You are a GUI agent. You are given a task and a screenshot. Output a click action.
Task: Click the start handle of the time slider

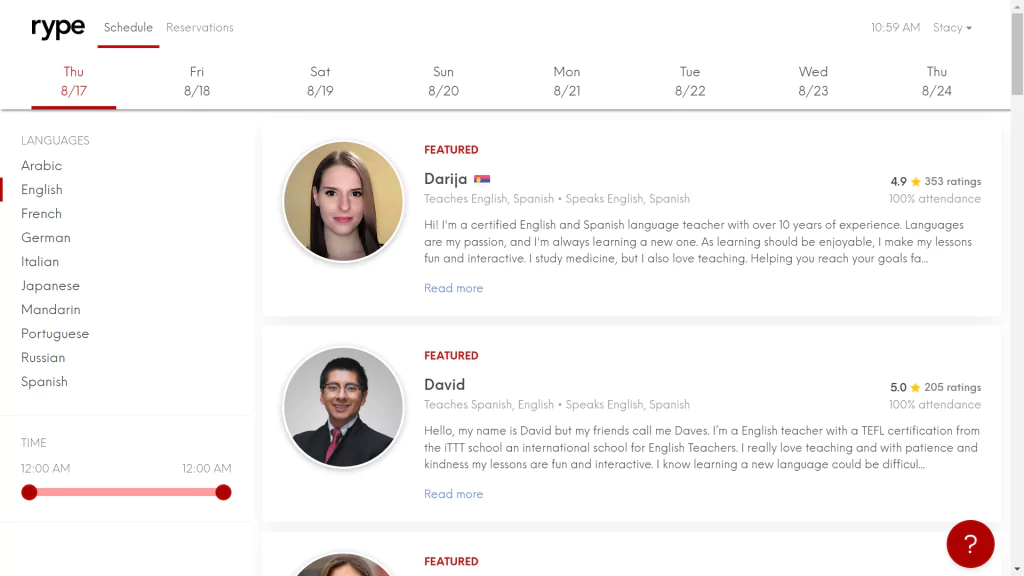pyautogui.click(x=29, y=492)
